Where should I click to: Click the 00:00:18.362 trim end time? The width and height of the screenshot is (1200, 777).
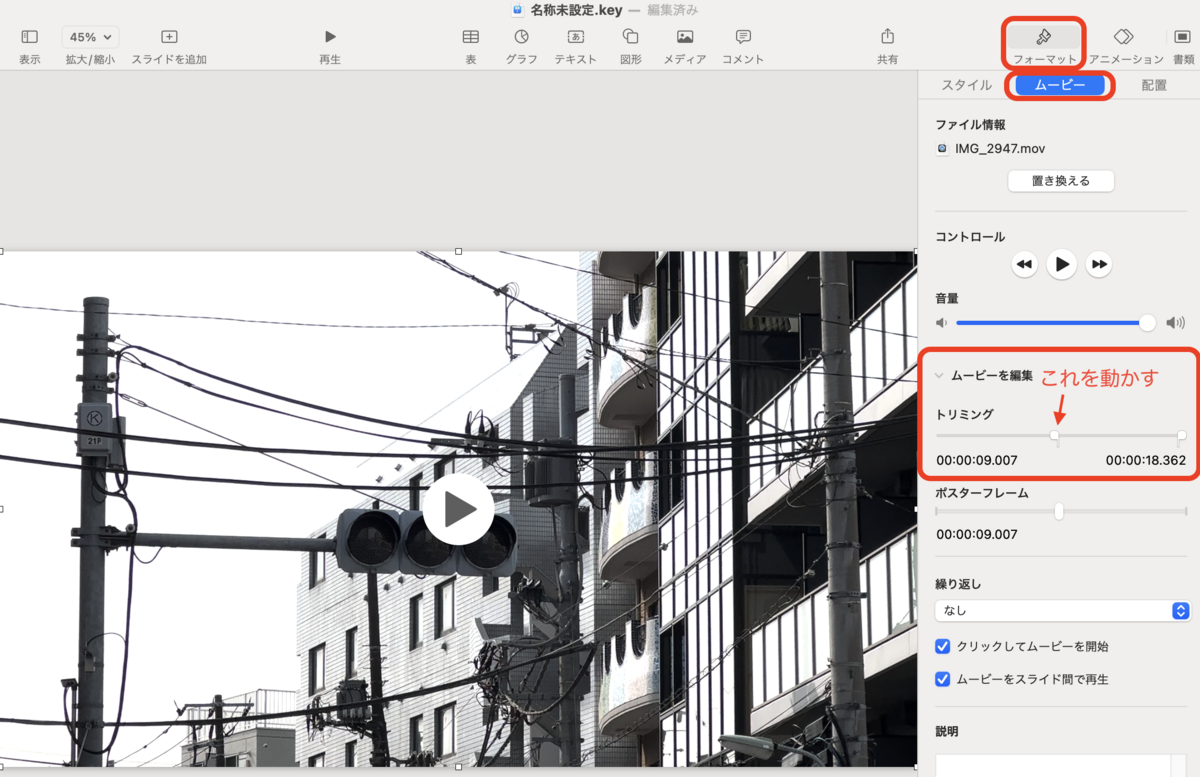pyautogui.click(x=1145, y=461)
